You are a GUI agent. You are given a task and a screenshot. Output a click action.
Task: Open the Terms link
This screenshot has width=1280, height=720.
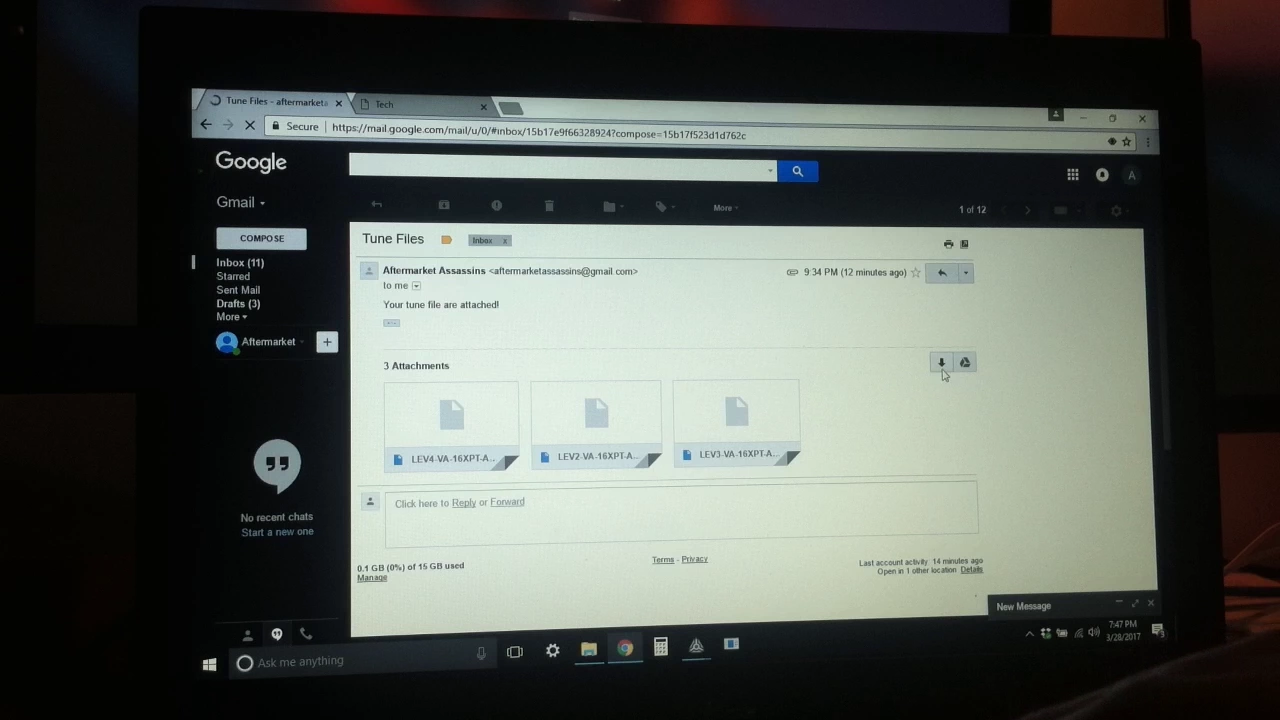[x=663, y=560]
